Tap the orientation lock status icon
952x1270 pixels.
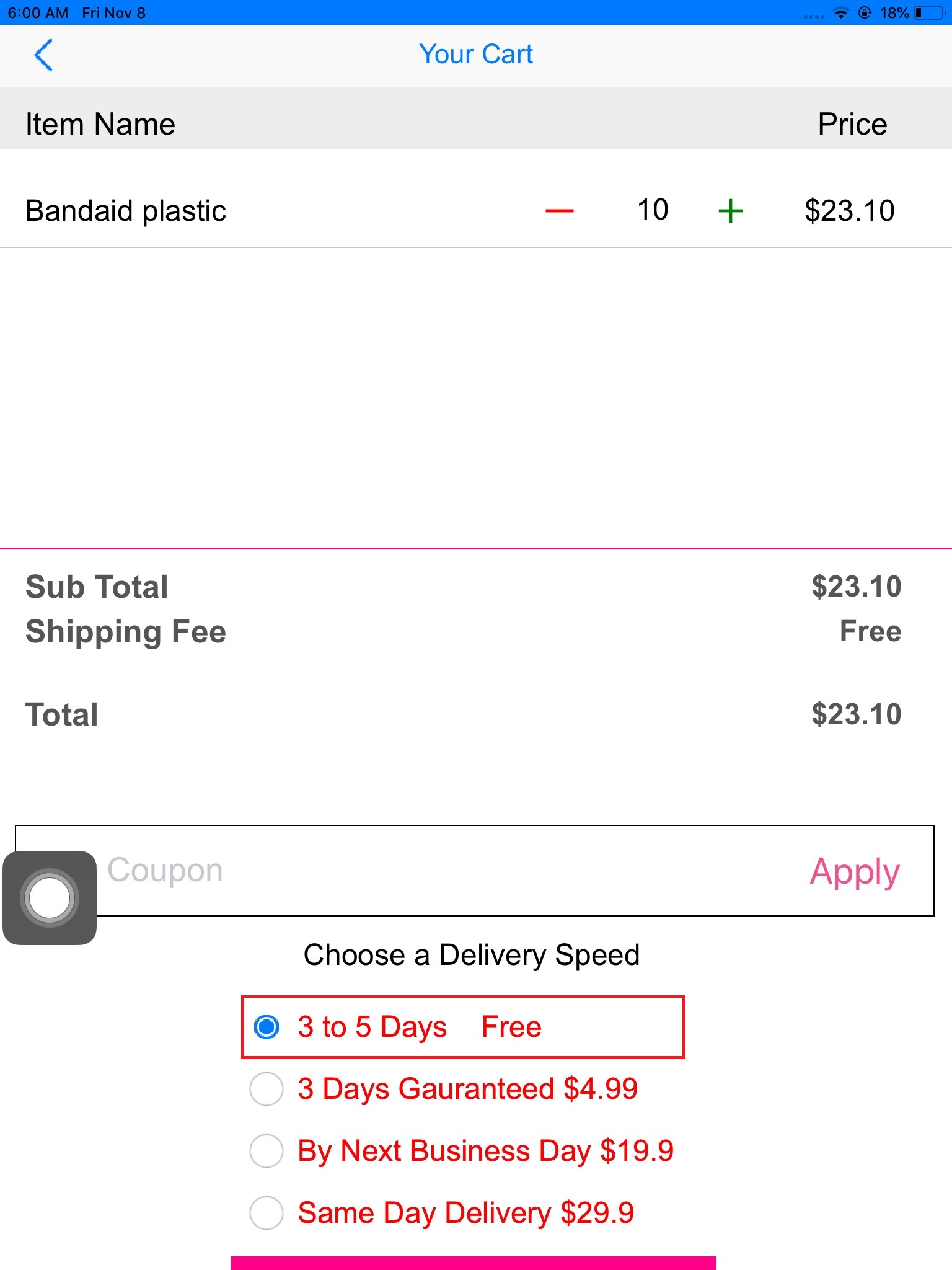click(x=865, y=13)
